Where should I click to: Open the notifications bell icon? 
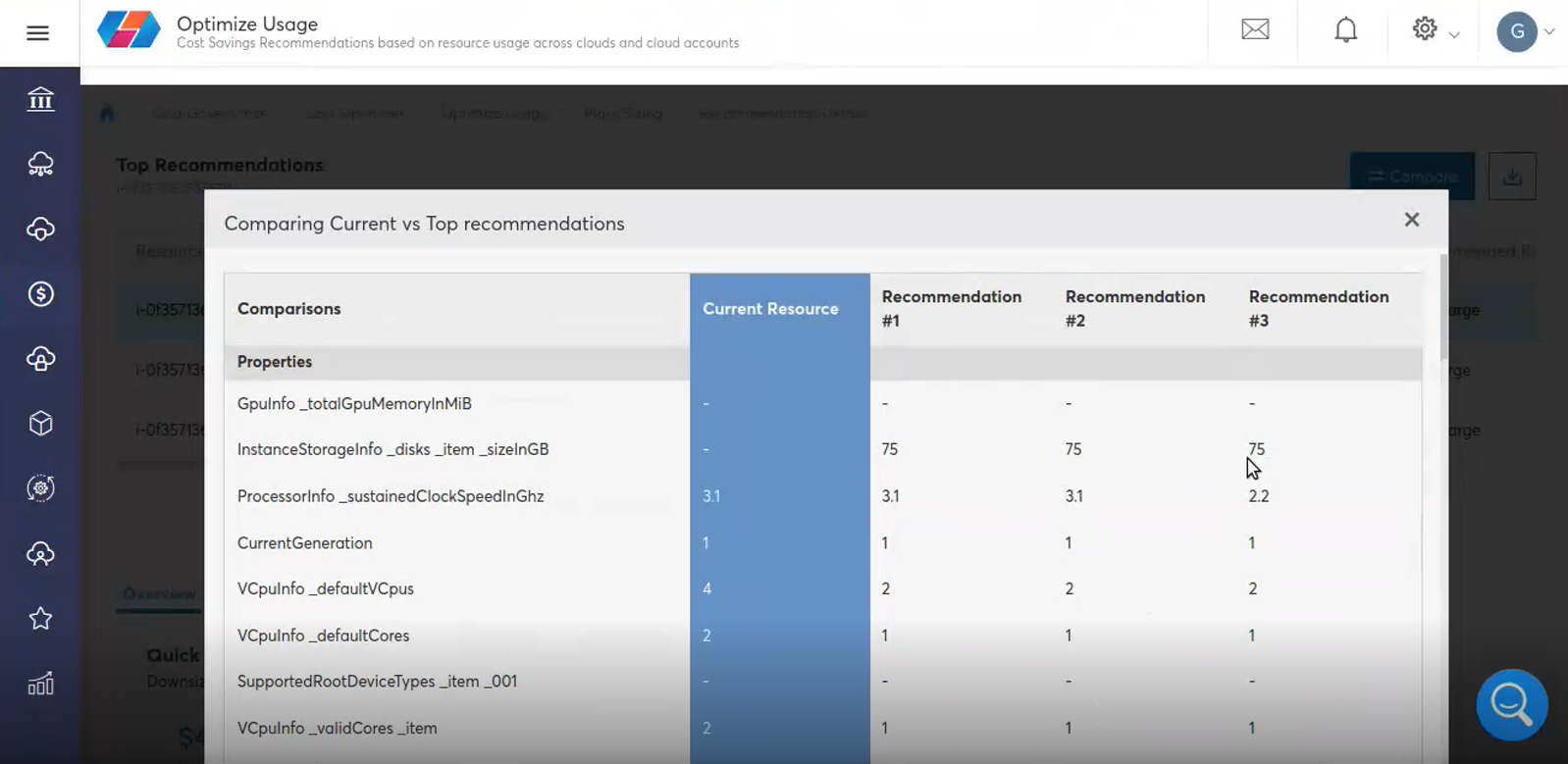pos(1346,30)
